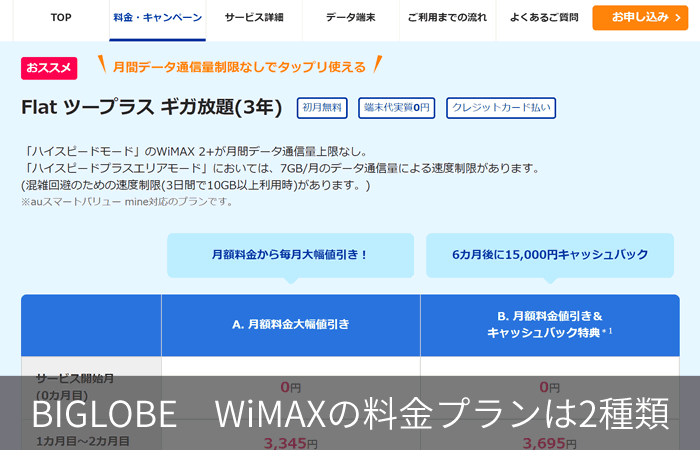Image resolution: width=700 pixels, height=450 pixels.
Task: Click the WiMAX 2+ 月間データ通信量上限なし line
Action: coord(196,152)
